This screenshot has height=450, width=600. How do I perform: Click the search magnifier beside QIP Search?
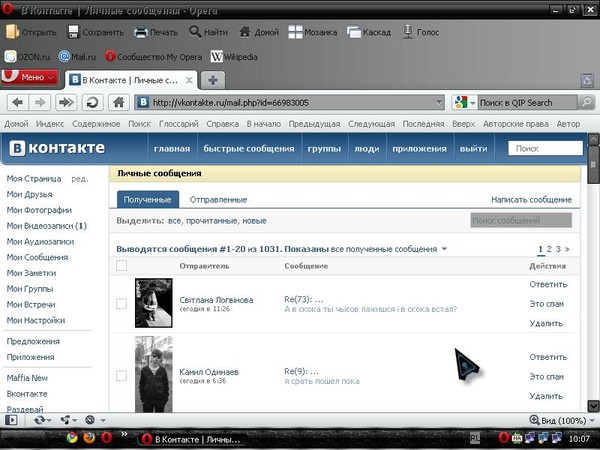tap(586, 102)
